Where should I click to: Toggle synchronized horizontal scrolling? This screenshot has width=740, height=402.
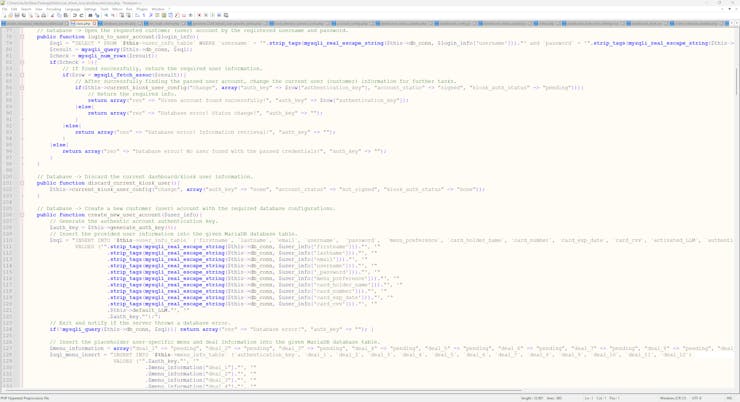point(128,15)
